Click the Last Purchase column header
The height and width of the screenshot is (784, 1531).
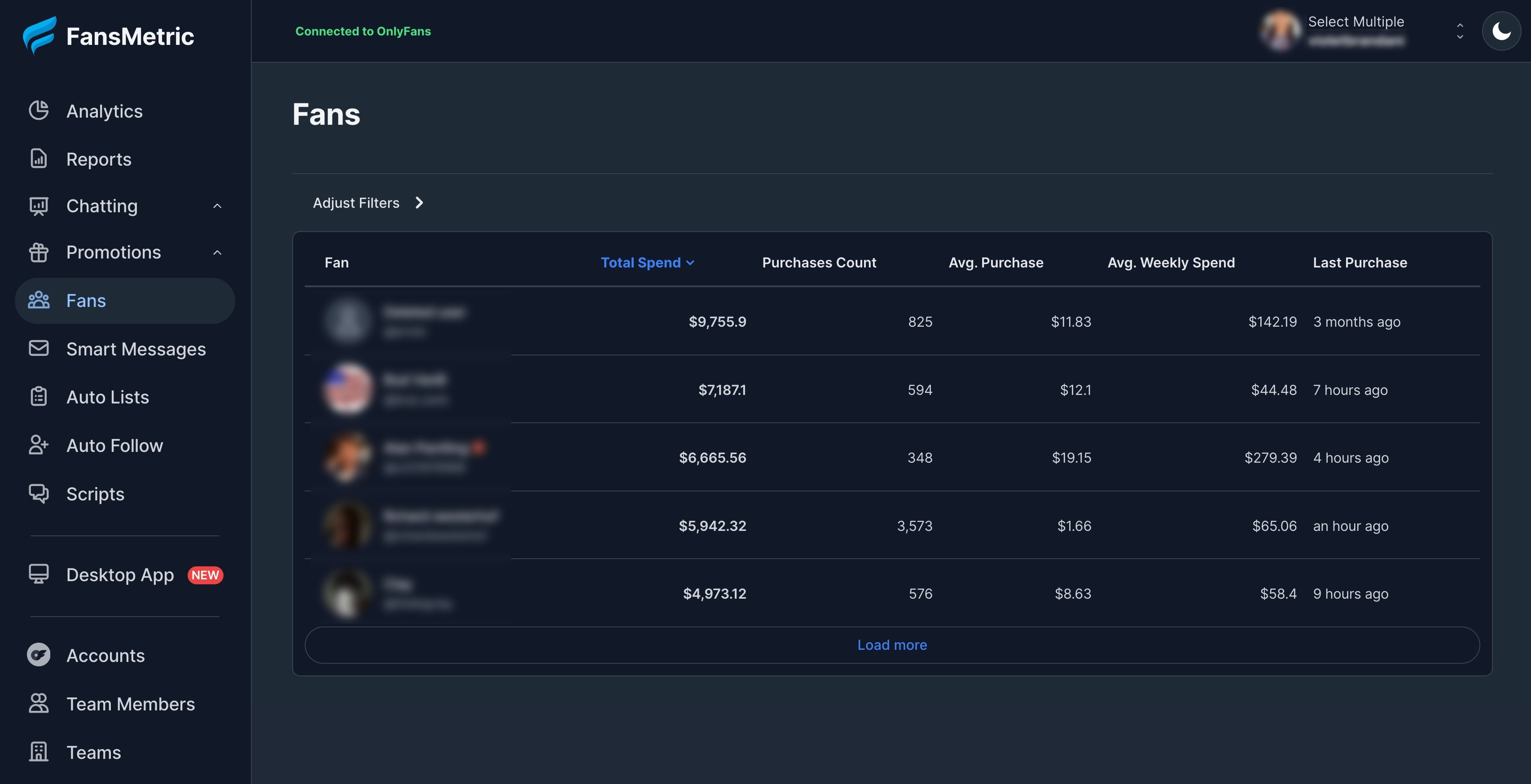pos(1360,263)
